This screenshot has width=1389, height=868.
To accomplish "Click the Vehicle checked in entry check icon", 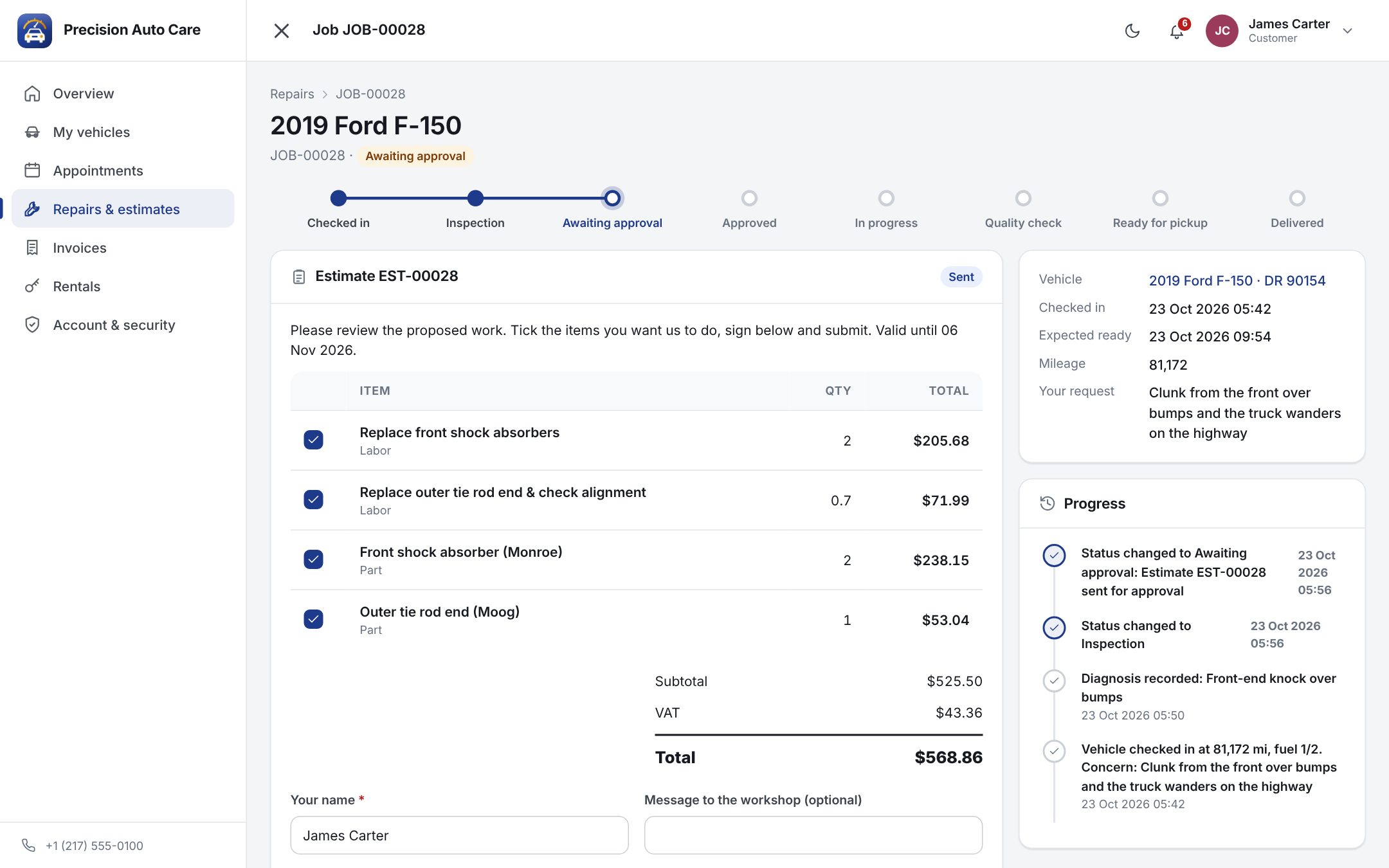I will pos(1054,751).
